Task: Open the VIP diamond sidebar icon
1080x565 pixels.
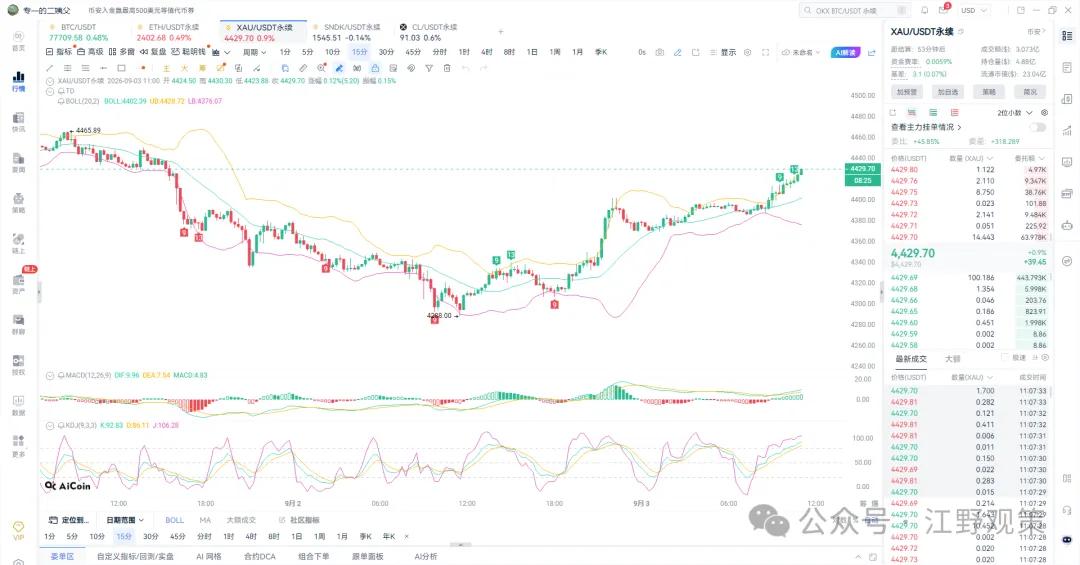Action: click(x=19, y=531)
